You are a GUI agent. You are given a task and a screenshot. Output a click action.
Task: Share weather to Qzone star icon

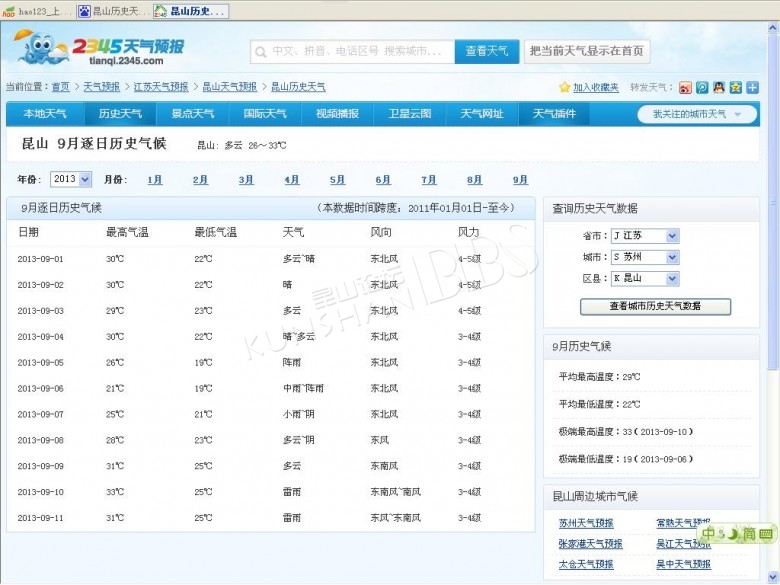[736, 88]
